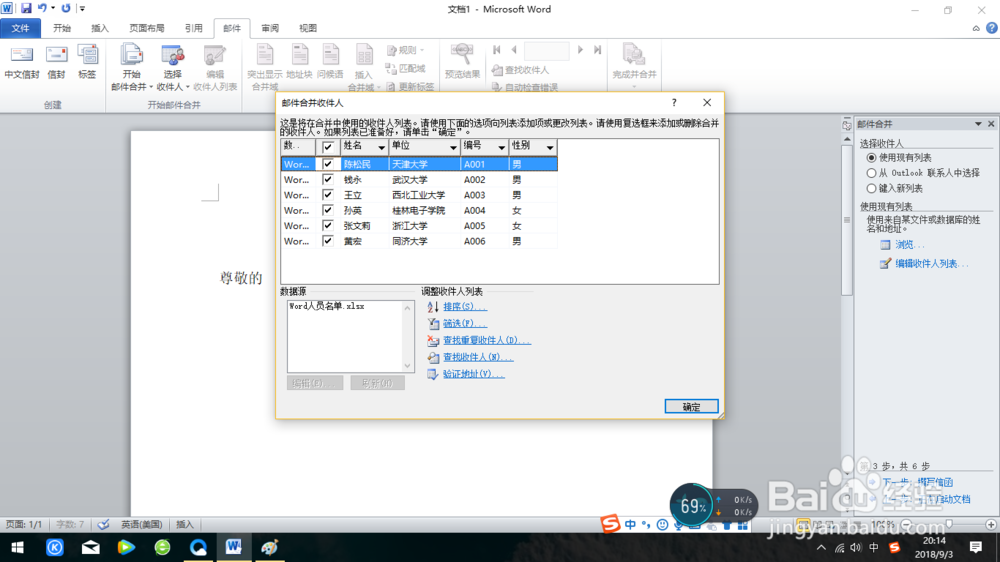Open 姓名 column dropdown arrow
Screen dimensions: 1000x562
(x=381, y=147)
